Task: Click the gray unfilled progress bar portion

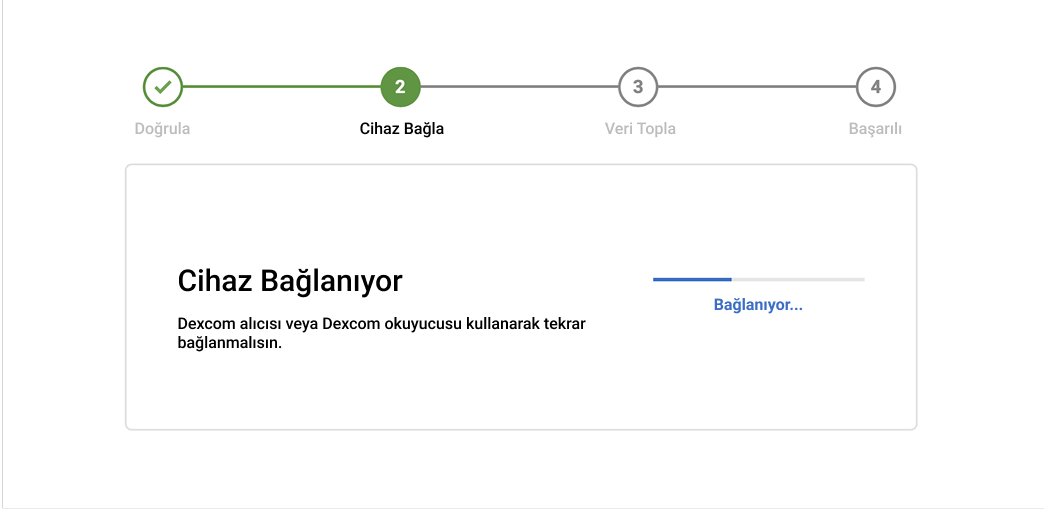Action: [798, 279]
